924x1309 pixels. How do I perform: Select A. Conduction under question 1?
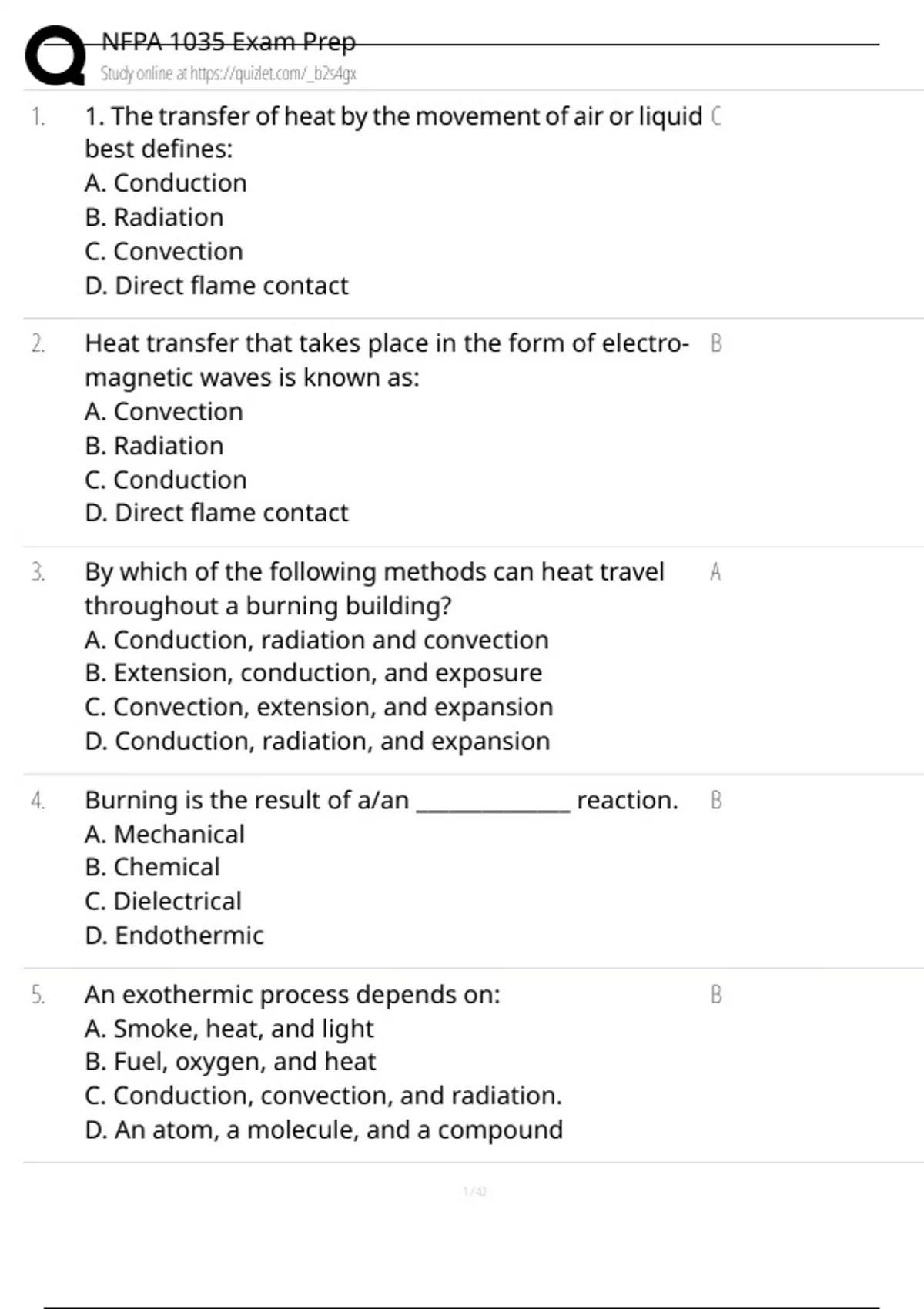coord(166,183)
